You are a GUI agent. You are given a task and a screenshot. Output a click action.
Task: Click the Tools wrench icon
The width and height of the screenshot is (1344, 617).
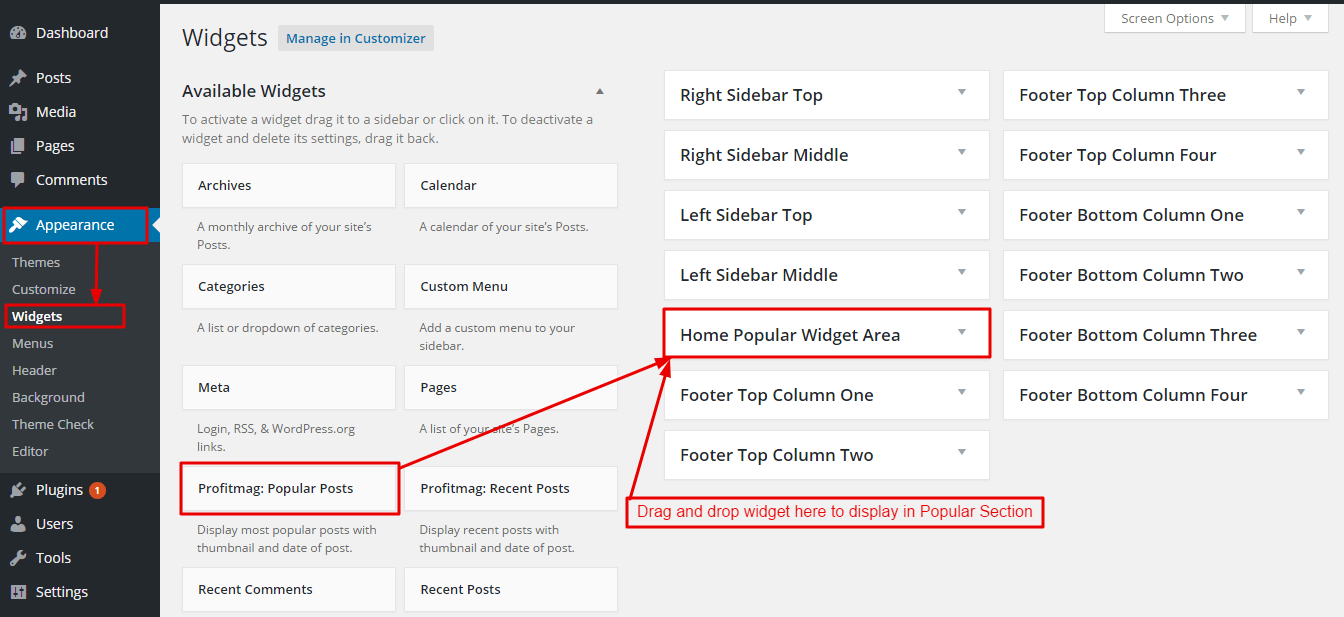point(18,558)
